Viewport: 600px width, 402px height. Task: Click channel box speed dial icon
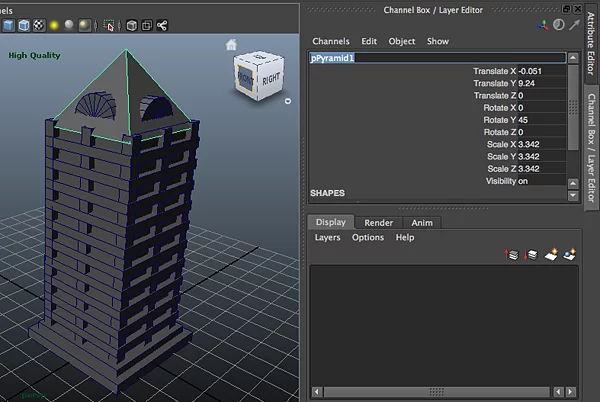(x=558, y=25)
